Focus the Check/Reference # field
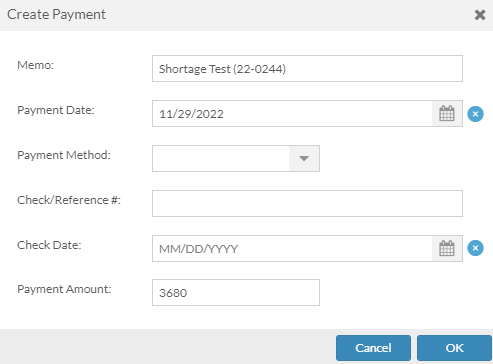The height and width of the screenshot is (364, 493). pyautogui.click(x=307, y=203)
